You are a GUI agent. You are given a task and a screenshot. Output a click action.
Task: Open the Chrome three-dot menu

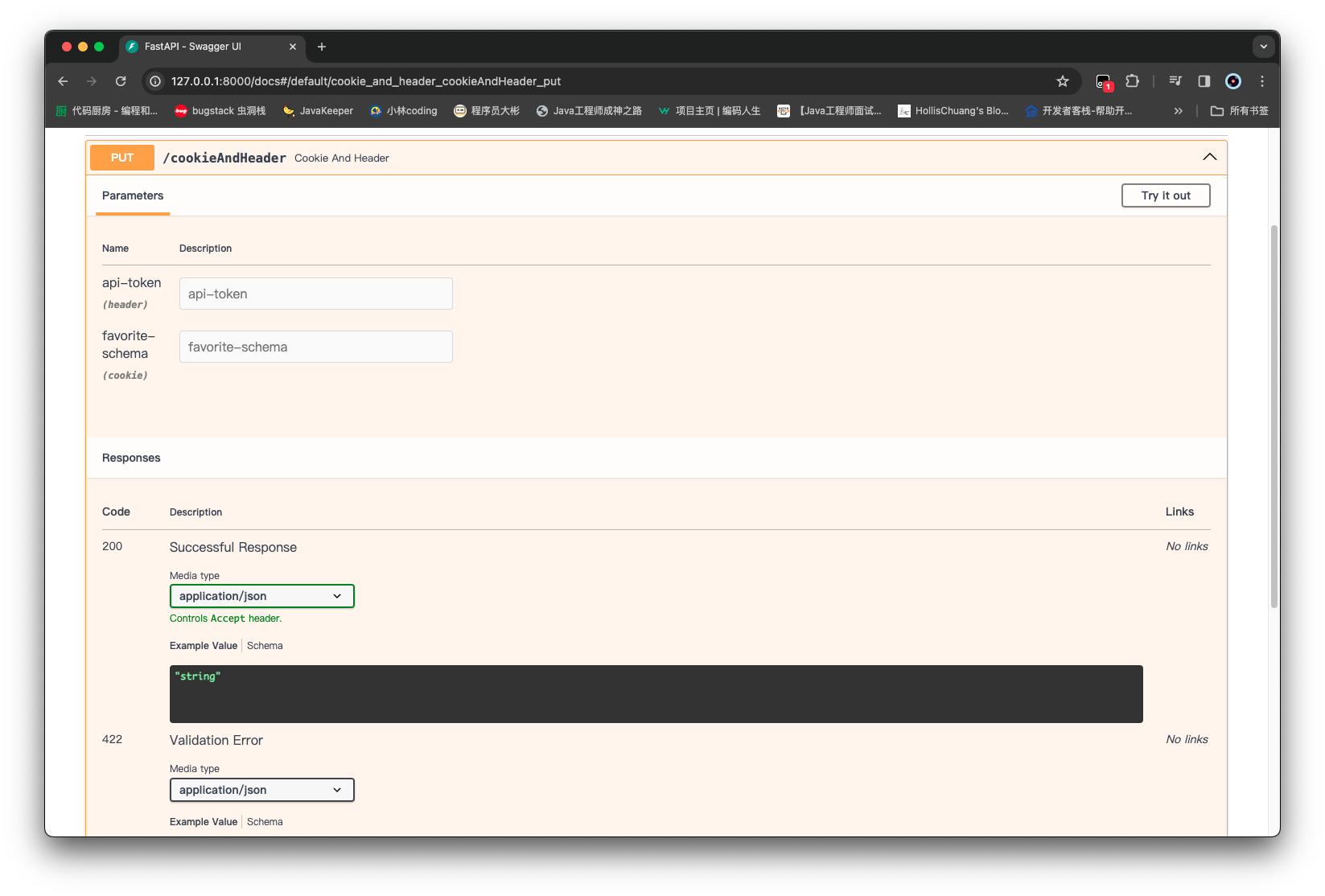pyautogui.click(x=1262, y=81)
